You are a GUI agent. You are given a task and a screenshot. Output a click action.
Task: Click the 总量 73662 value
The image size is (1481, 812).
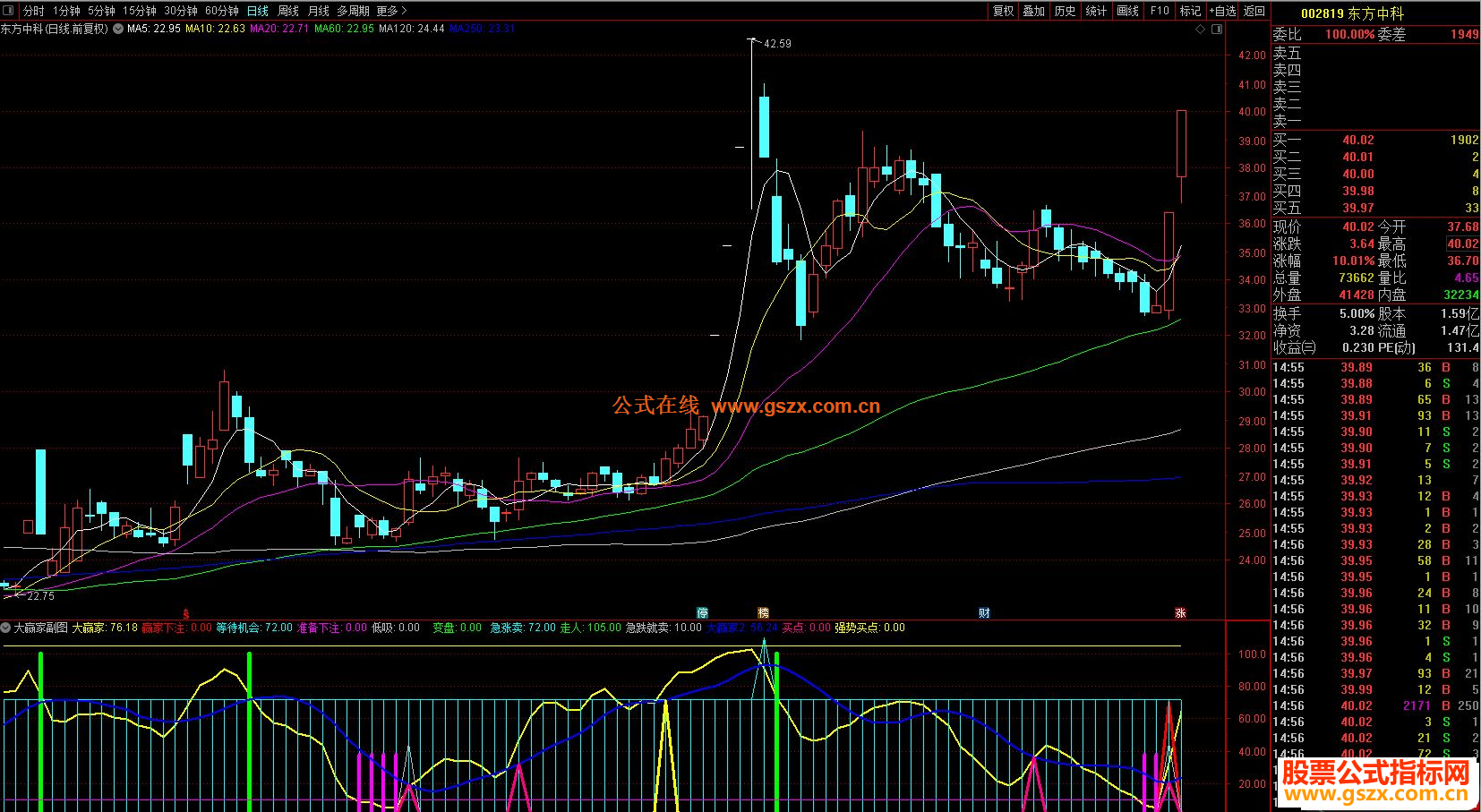[x=1356, y=278]
